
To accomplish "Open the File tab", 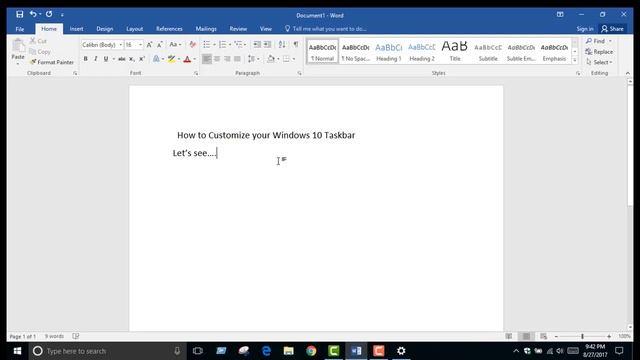I will [20, 29].
